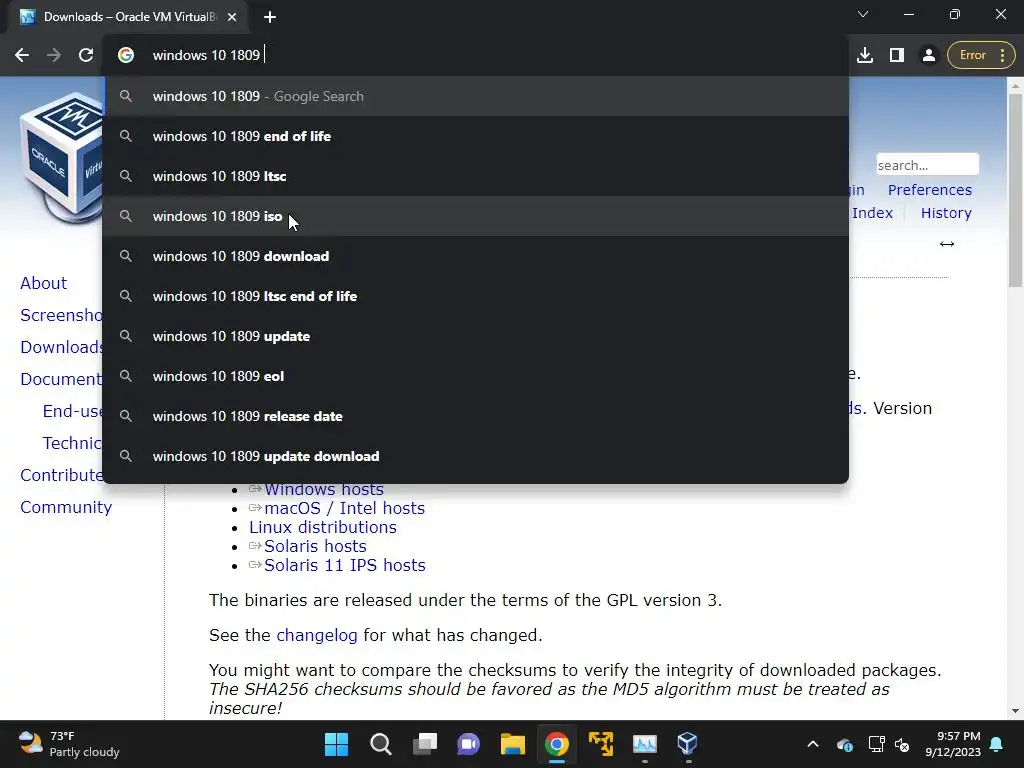
Task: Open the Windows Start menu
Action: click(336, 744)
